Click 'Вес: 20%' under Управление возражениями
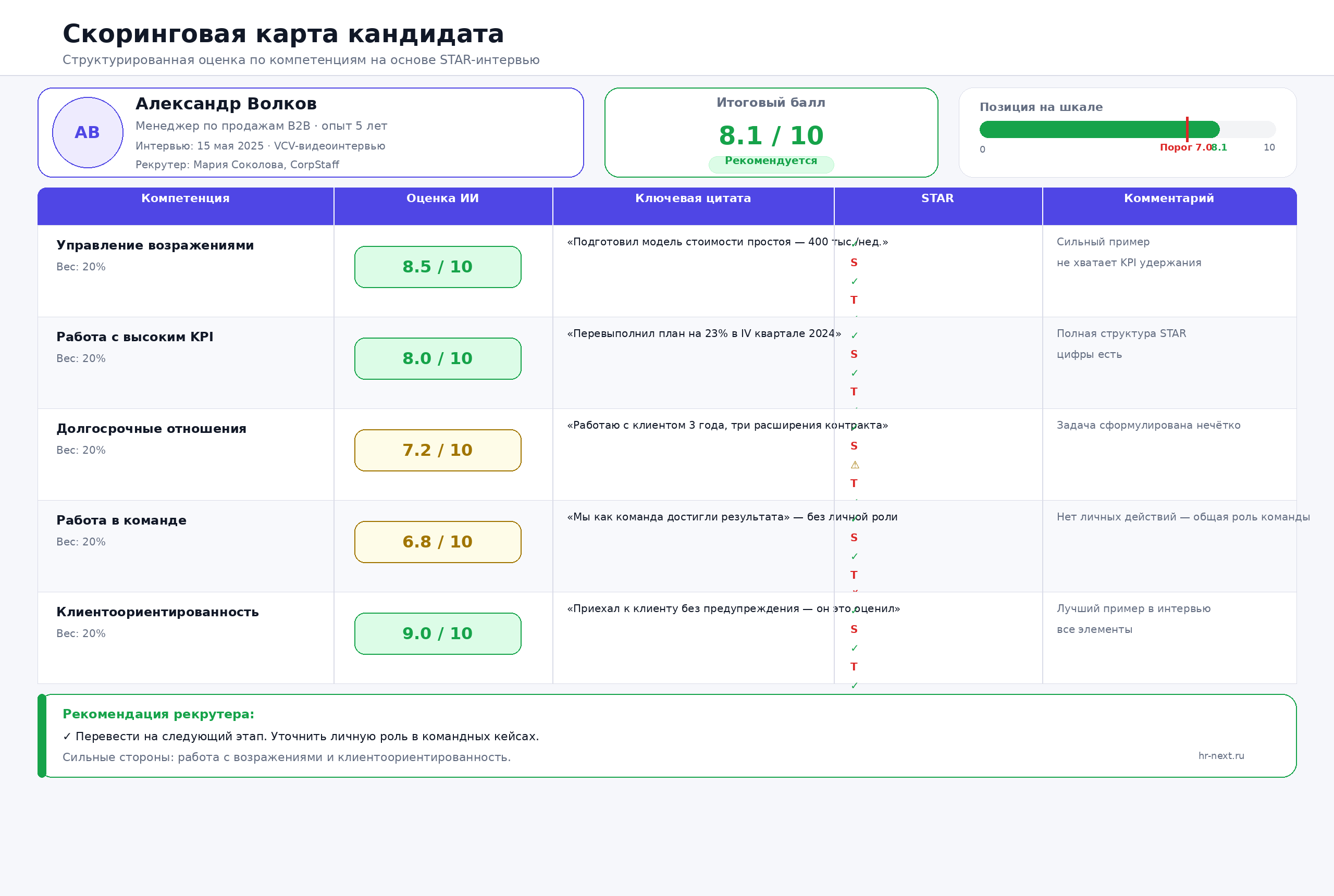The height and width of the screenshot is (896, 1334). pos(81,267)
